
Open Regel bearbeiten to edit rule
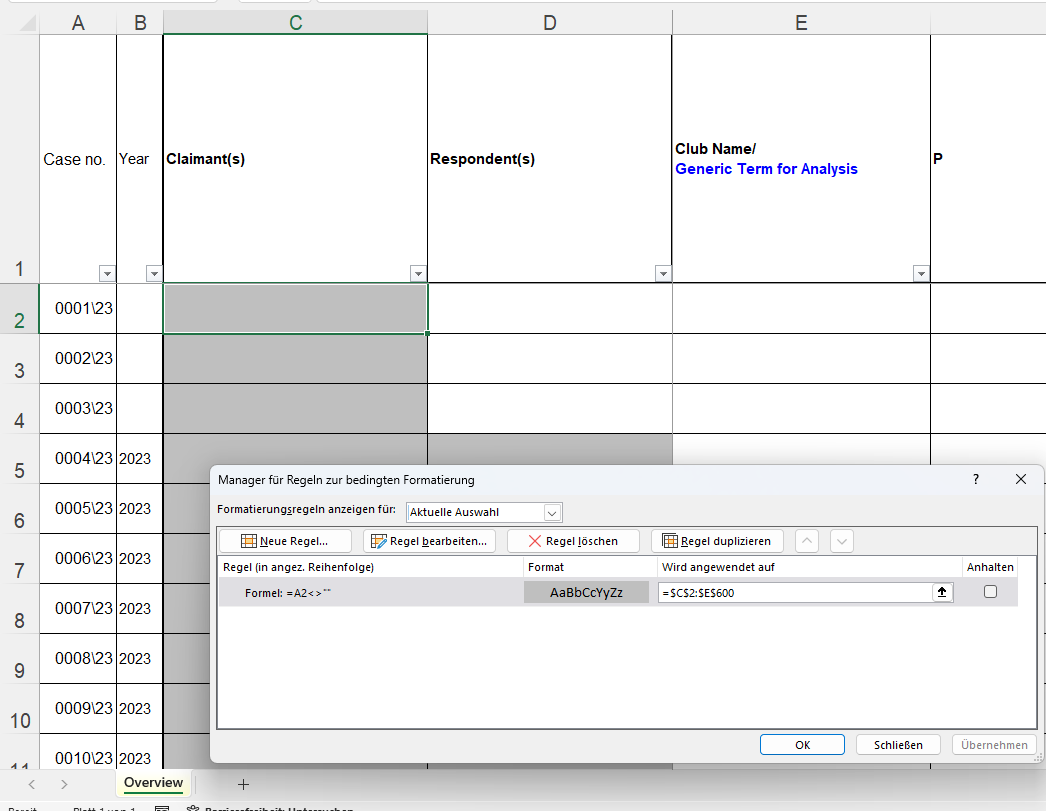click(429, 541)
